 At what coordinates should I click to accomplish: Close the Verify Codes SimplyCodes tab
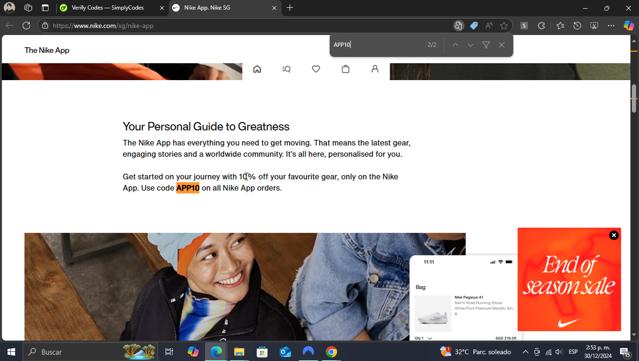click(x=162, y=8)
